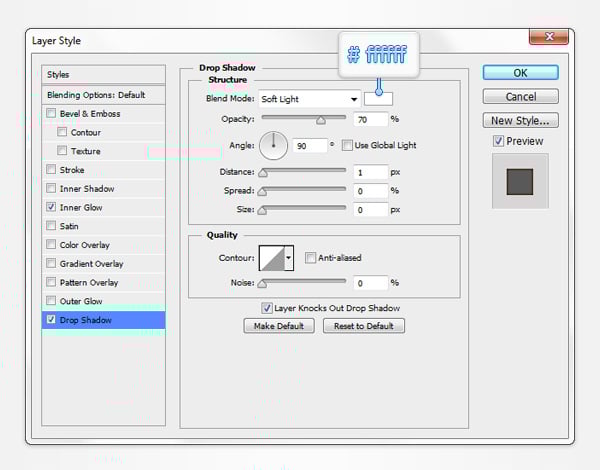600x470 pixels.
Task: Click the New Style button
Action: (520, 121)
